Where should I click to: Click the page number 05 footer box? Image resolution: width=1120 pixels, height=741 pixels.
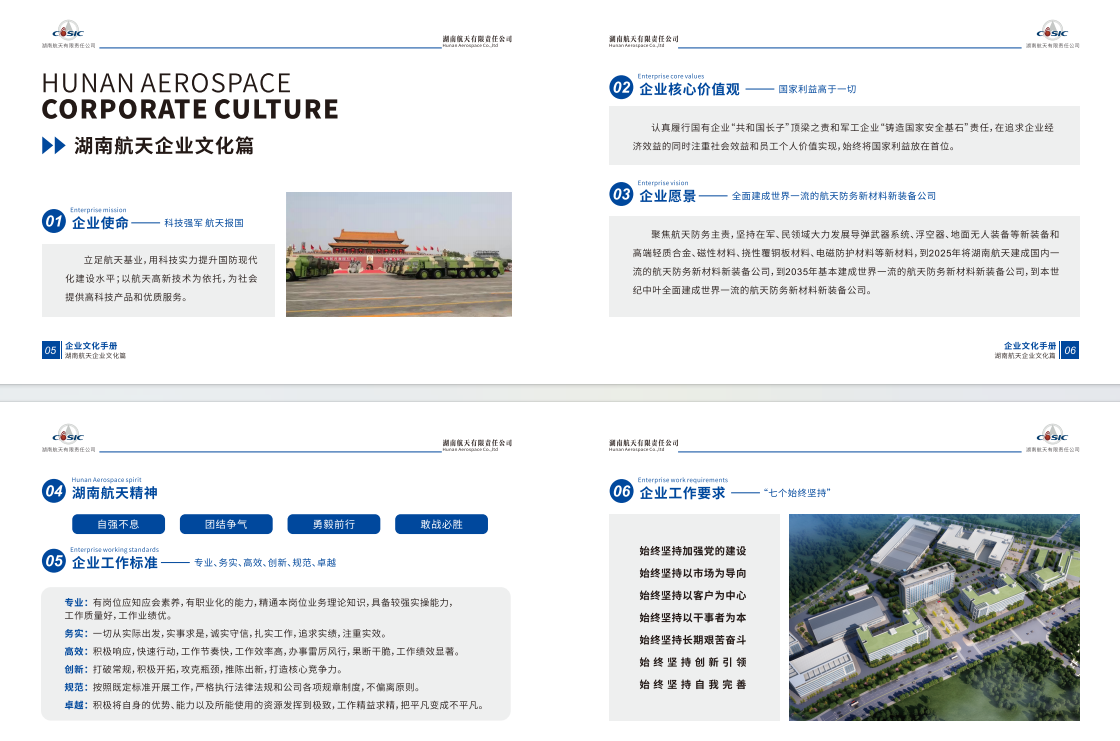click(51, 350)
